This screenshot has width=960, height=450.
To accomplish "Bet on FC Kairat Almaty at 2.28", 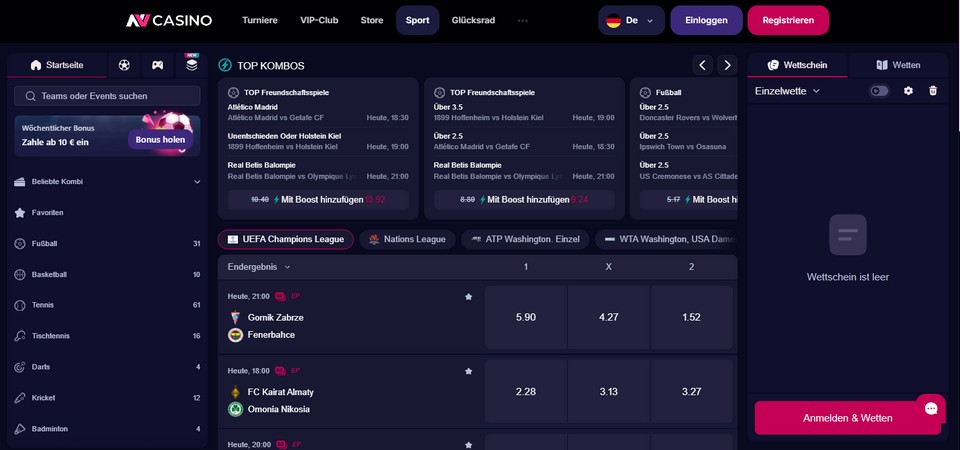I will pyautogui.click(x=526, y=392).
